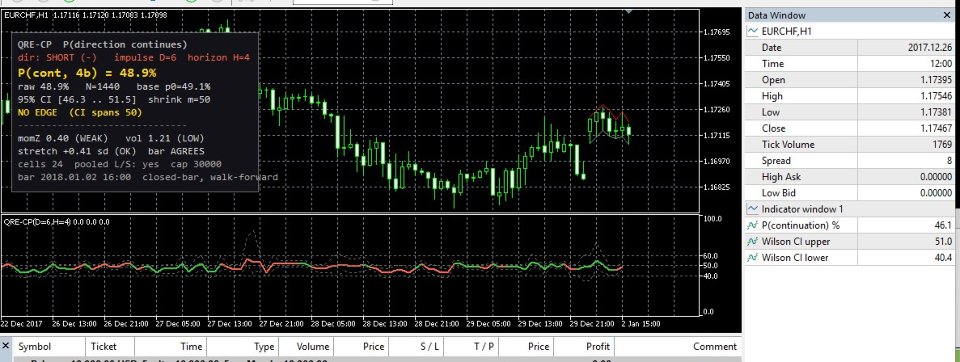Screen dimensions: 960x362
Task: Sort trades by the Ticket column header
Action: point(109,346)
